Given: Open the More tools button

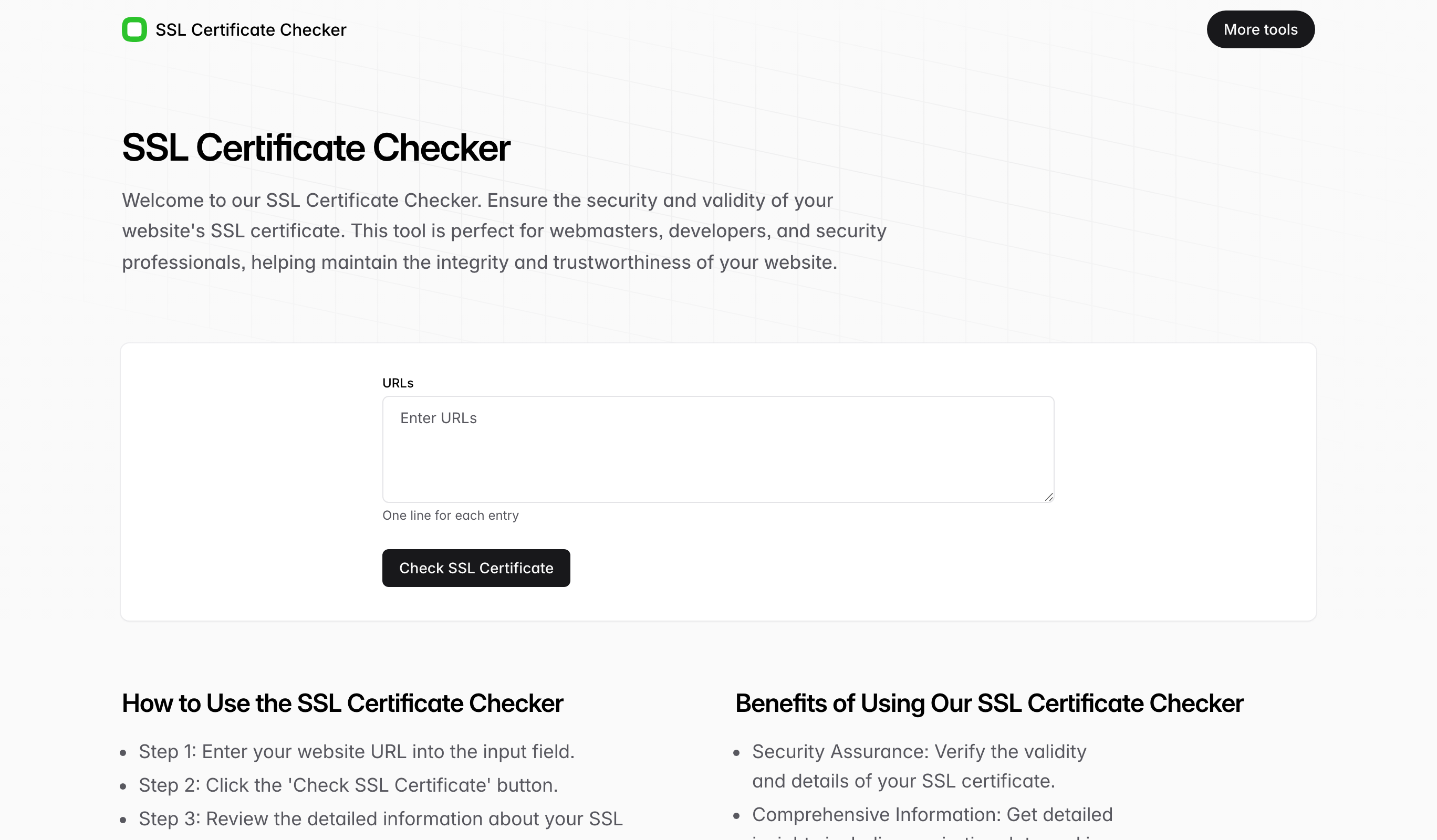Looking at the screenshot, I should click(1260, 29).
